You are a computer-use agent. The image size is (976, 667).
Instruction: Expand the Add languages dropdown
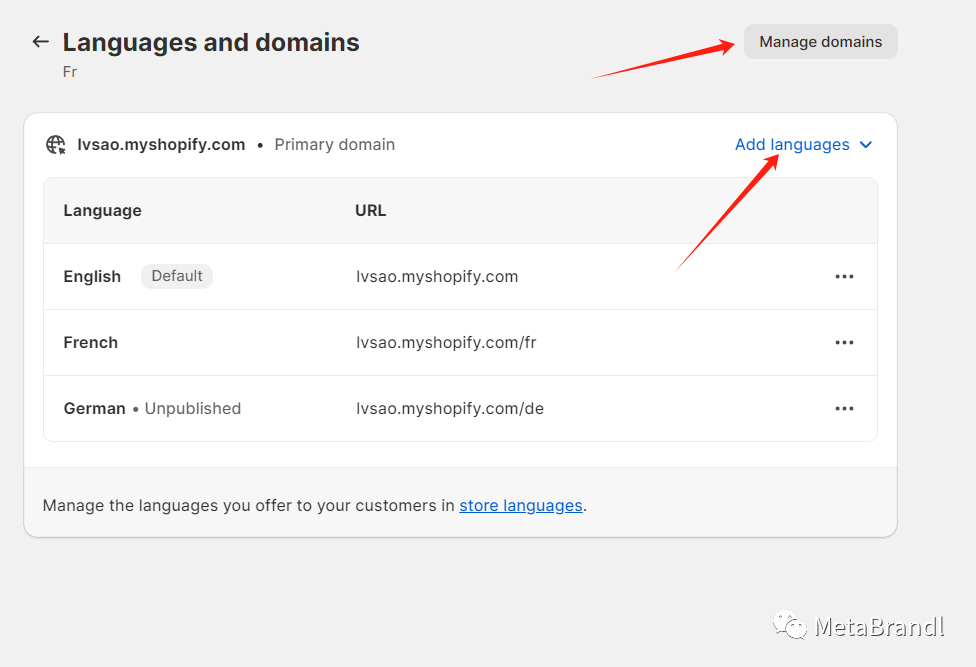[804, 144]
